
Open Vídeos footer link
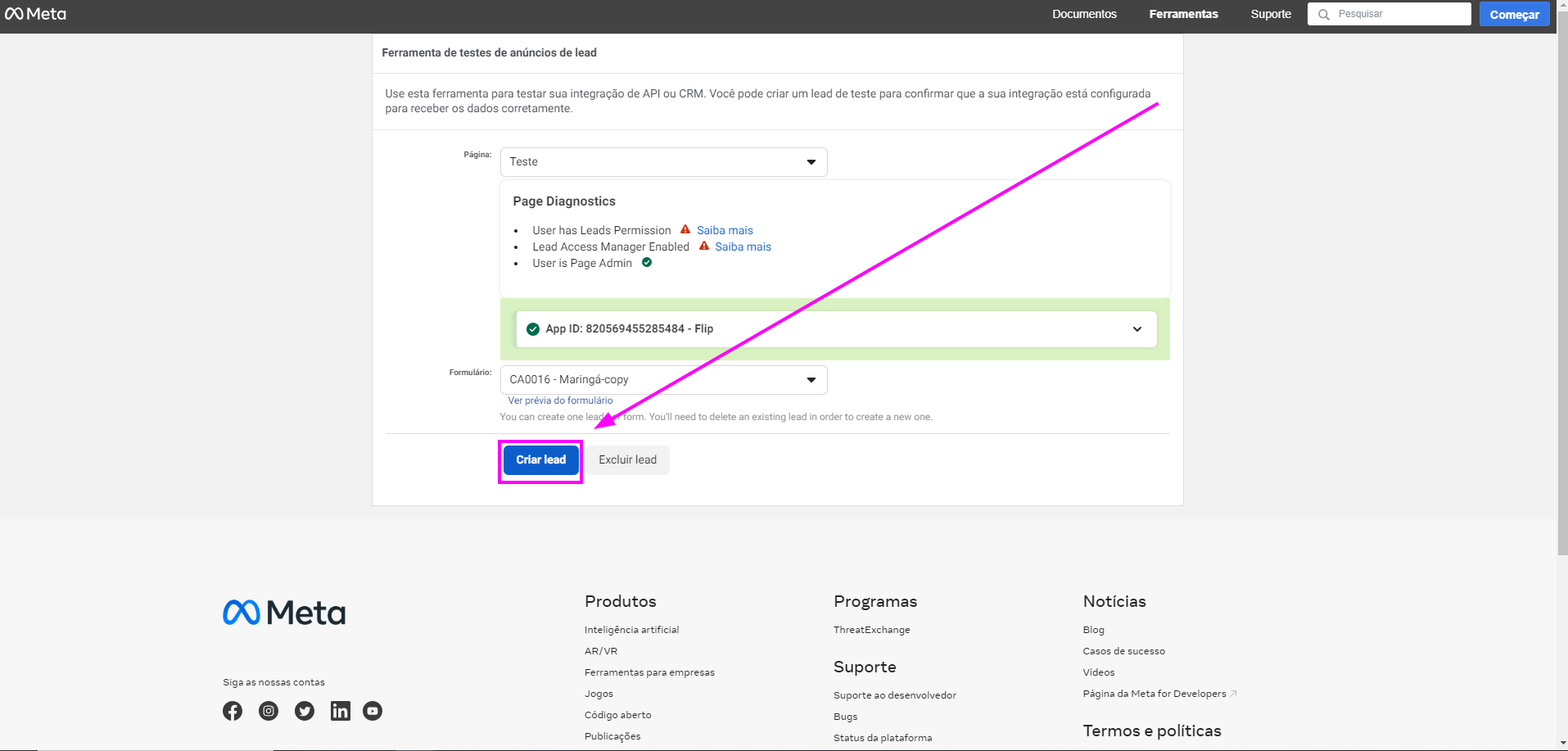(1098, 672)
